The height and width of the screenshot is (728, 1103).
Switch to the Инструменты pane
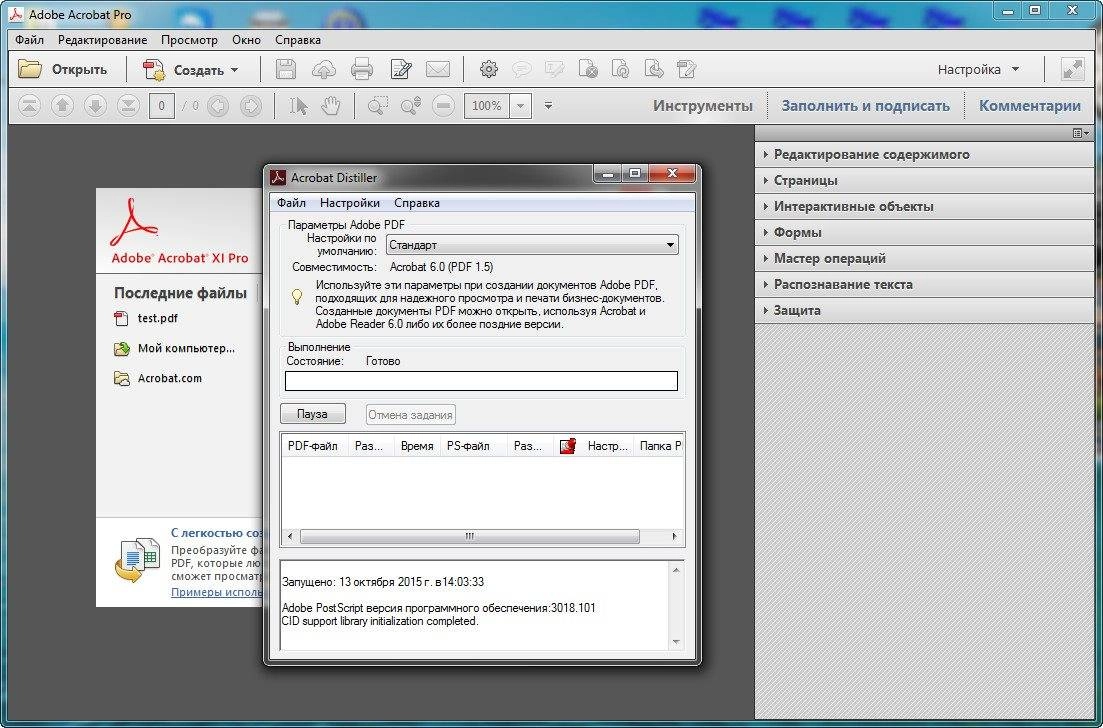(703, 106)
